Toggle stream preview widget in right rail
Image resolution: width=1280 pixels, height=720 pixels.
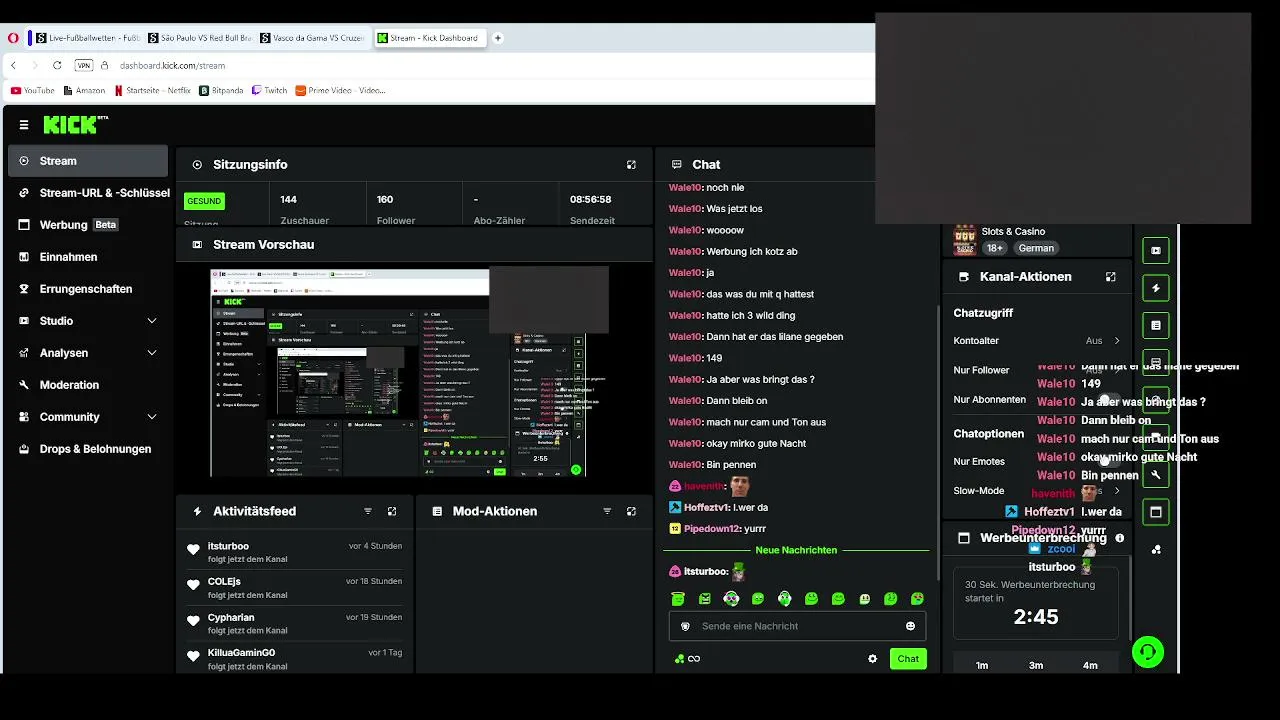tap(1156, 251)
